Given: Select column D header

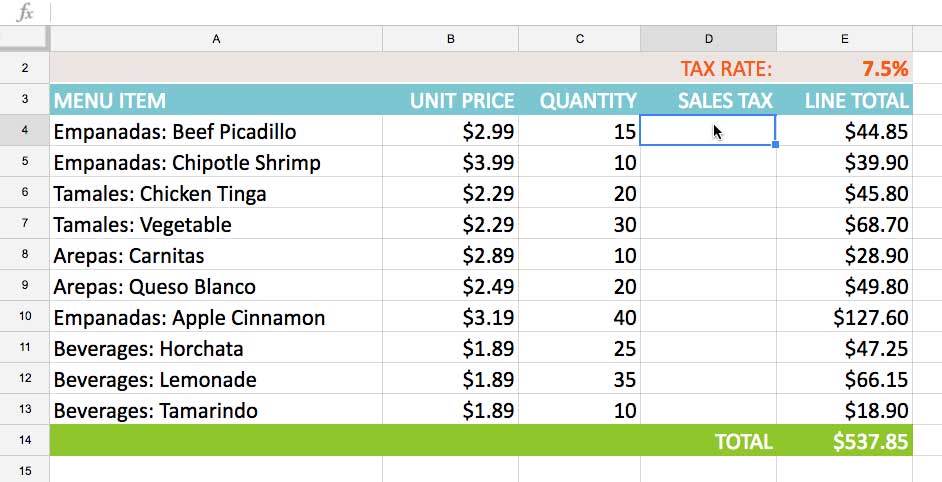Looking at the screenshot, I should (x=708, y=39).
